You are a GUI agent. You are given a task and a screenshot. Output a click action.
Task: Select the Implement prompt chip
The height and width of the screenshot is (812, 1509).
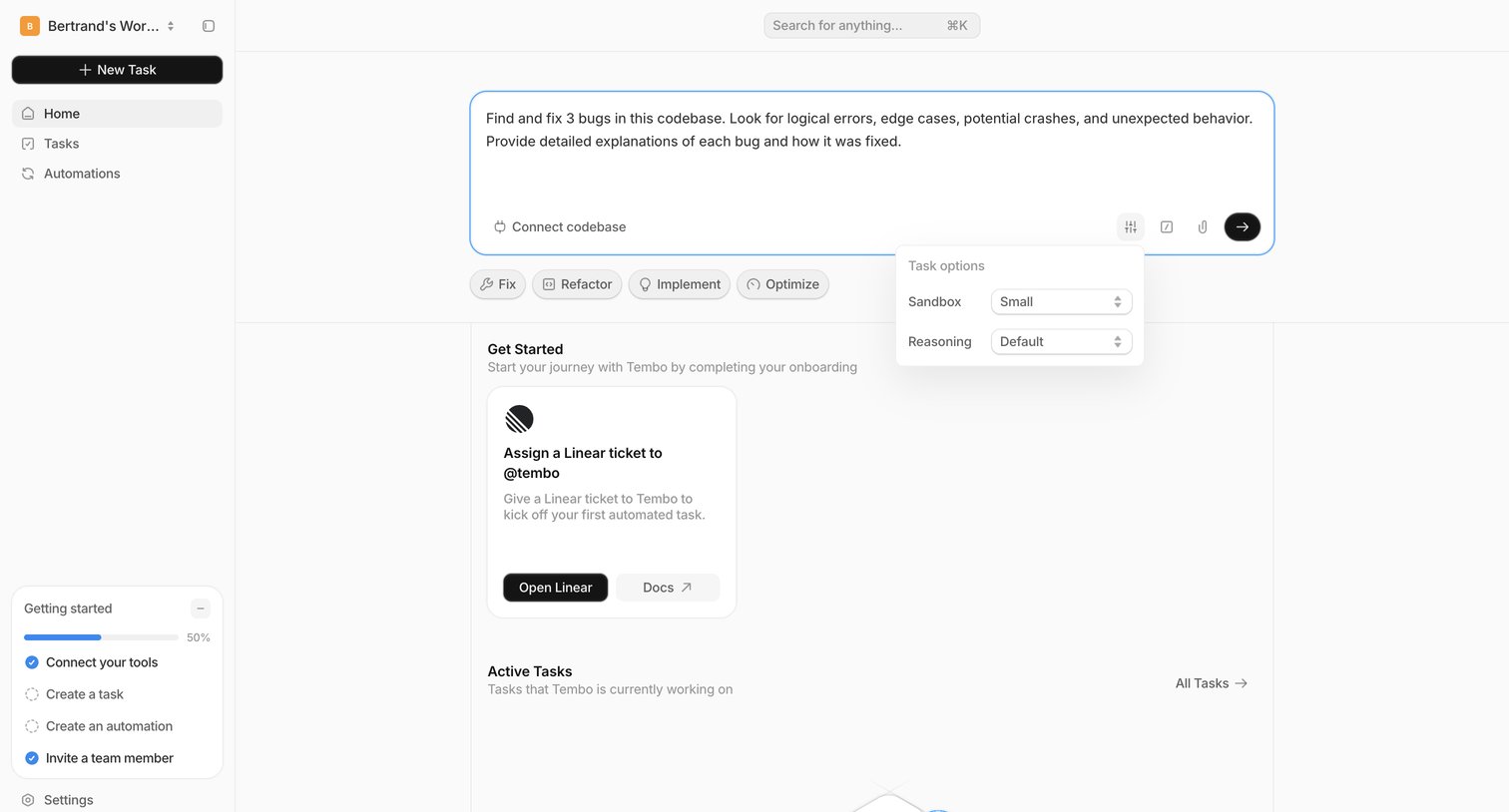pos(680,284)
